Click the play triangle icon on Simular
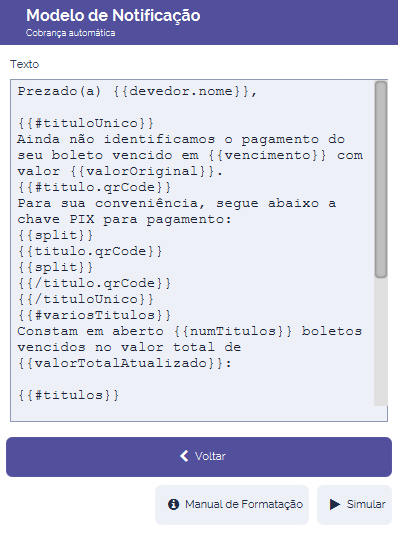 (335, 504)
